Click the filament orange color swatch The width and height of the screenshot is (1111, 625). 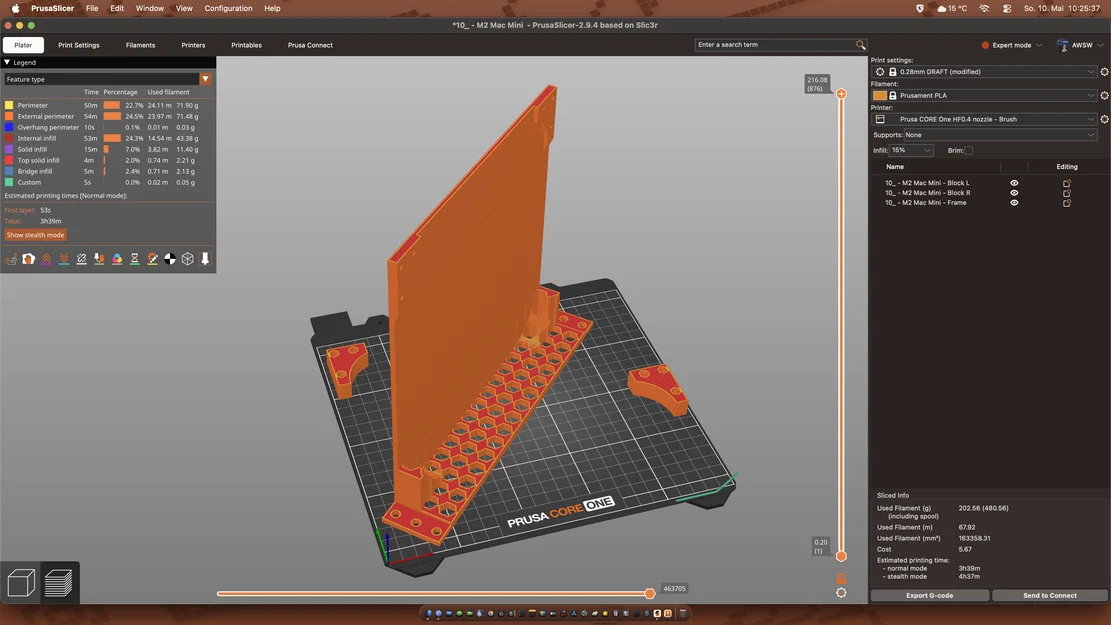(x=879, y=95)
